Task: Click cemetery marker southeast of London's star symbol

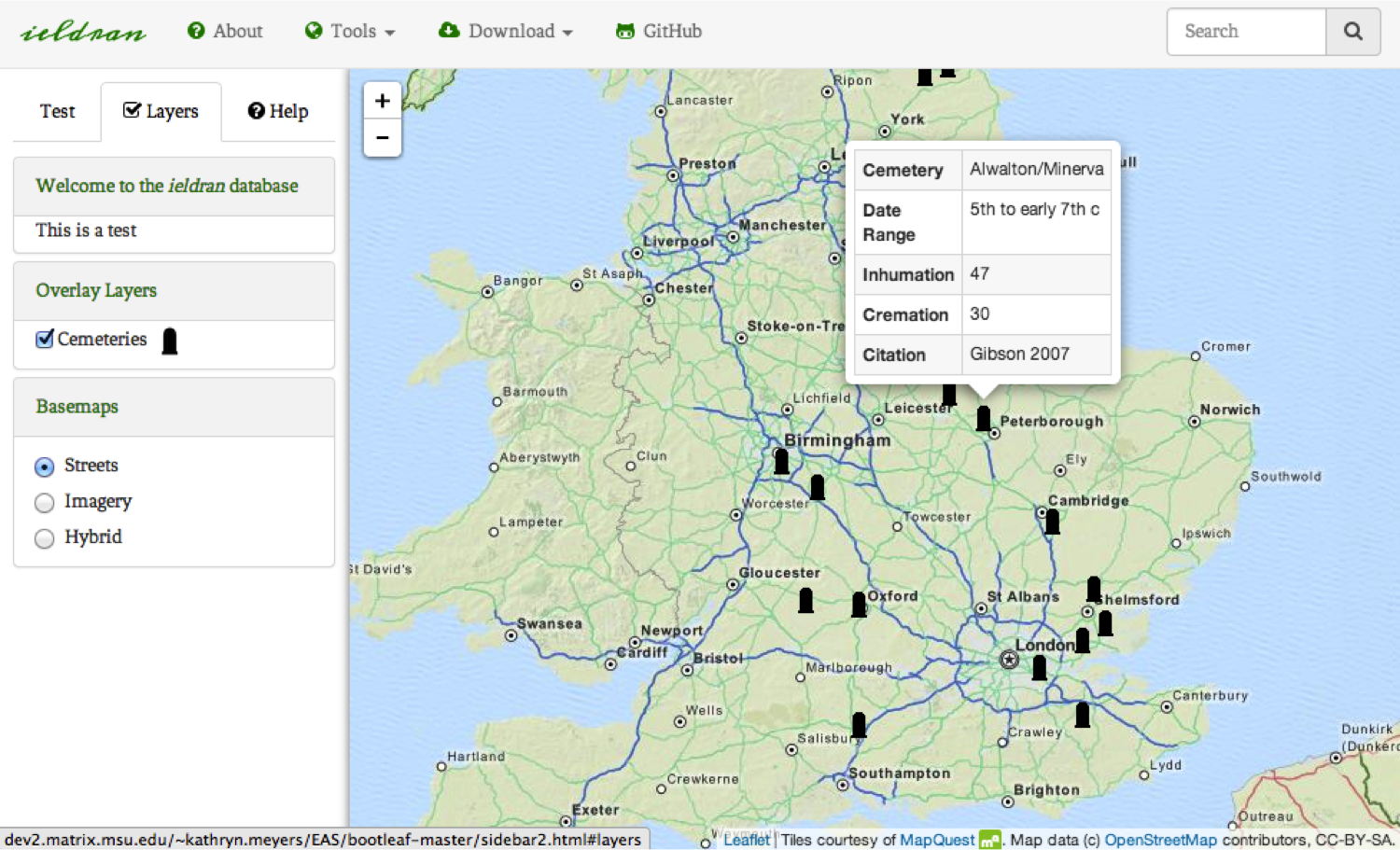Action: 1040,667
